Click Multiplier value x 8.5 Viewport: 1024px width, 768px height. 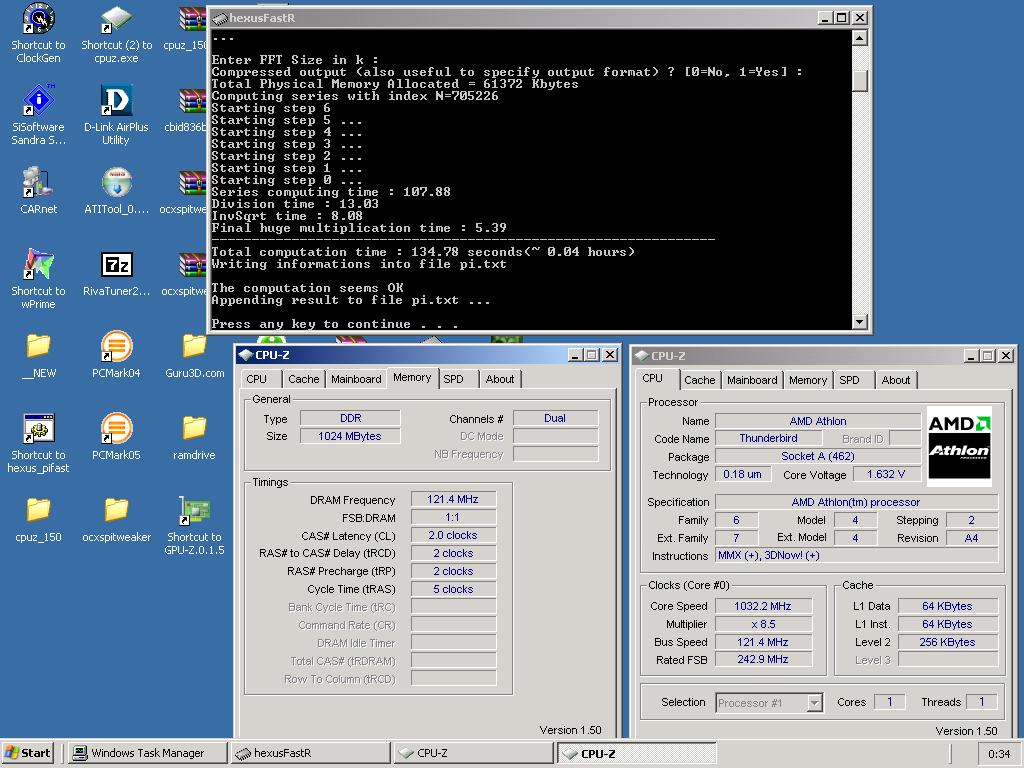[x=763, y=624]
